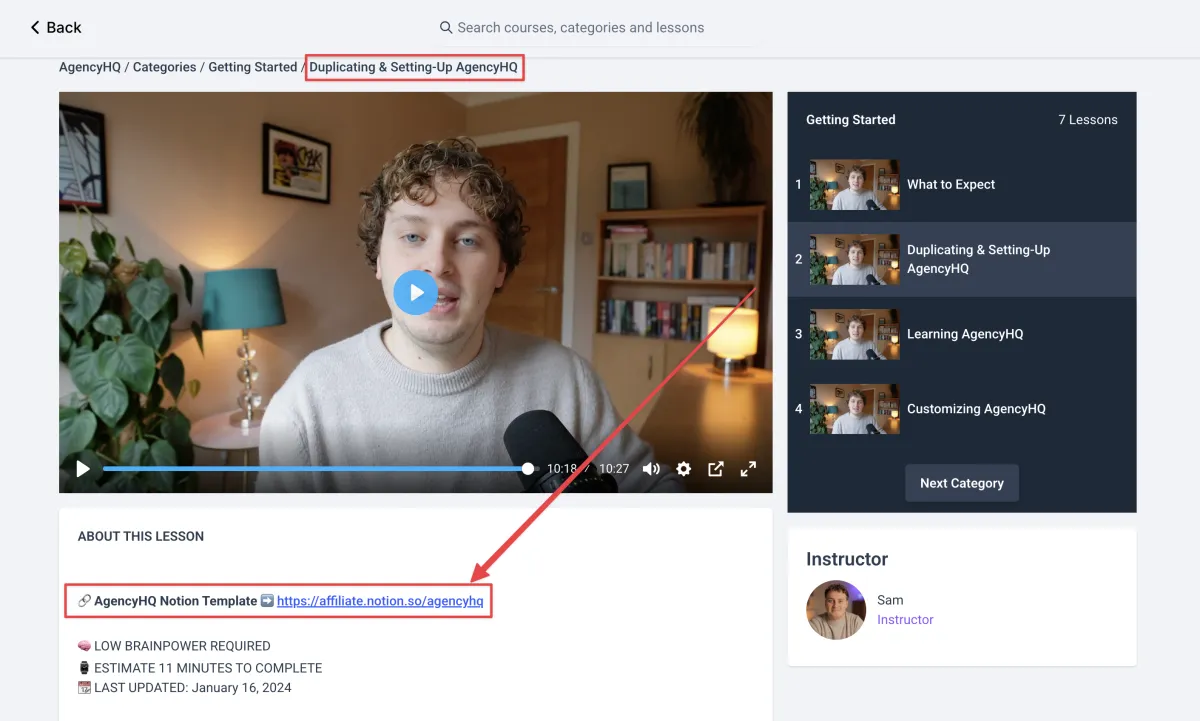
Task: Click the Learning AgencyHQ thumbnail
Action: click(x=854, y=334)
